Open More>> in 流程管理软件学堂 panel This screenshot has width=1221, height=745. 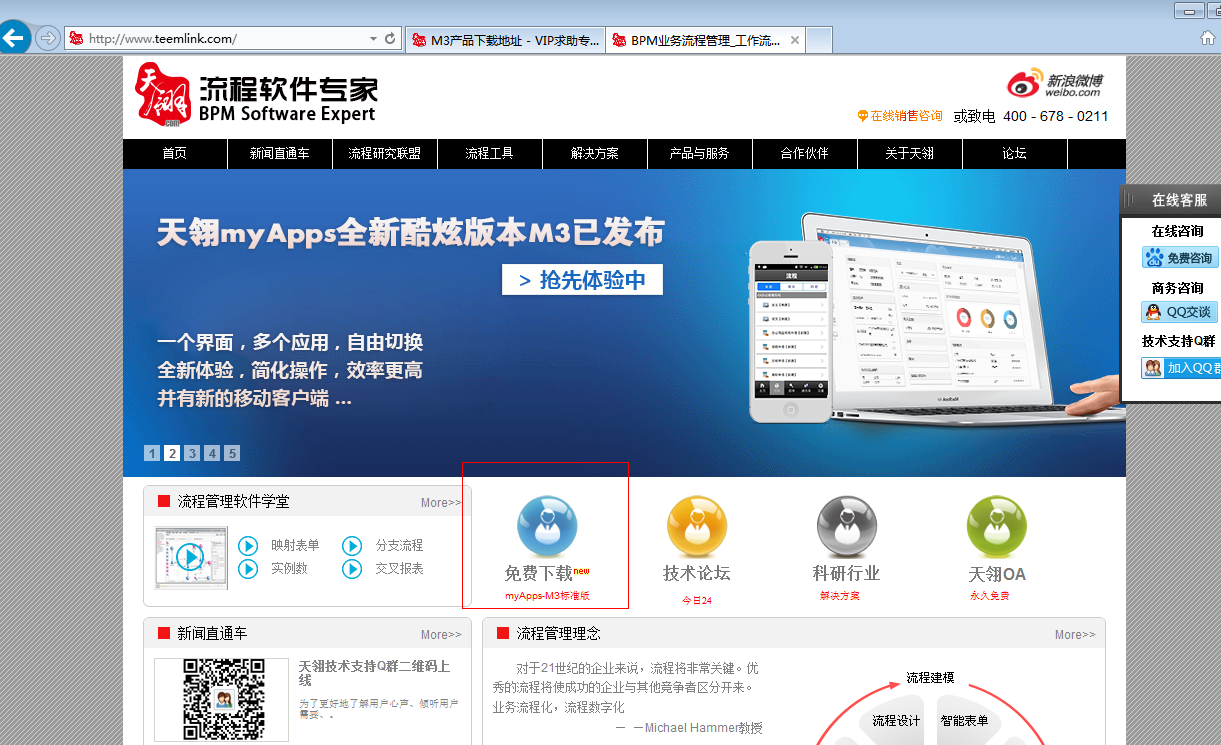(x=441, y=503)
